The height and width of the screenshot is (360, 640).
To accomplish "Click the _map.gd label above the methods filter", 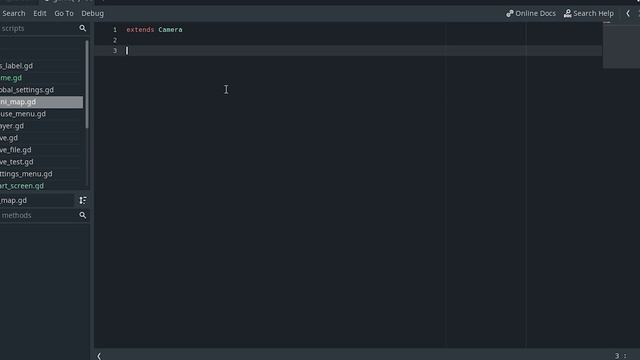I will click(x=13, y=200).
